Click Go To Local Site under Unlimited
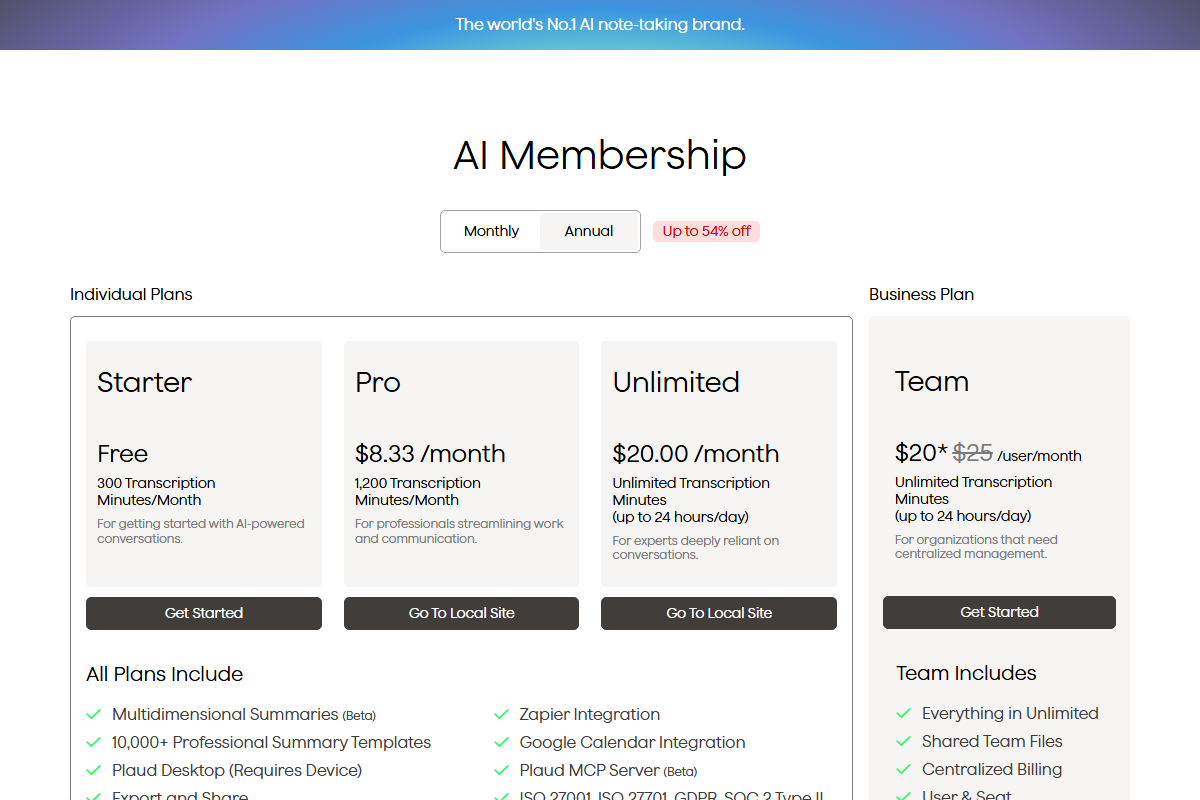The width and height of the screenshot is (1200, 800). point(719,613)
